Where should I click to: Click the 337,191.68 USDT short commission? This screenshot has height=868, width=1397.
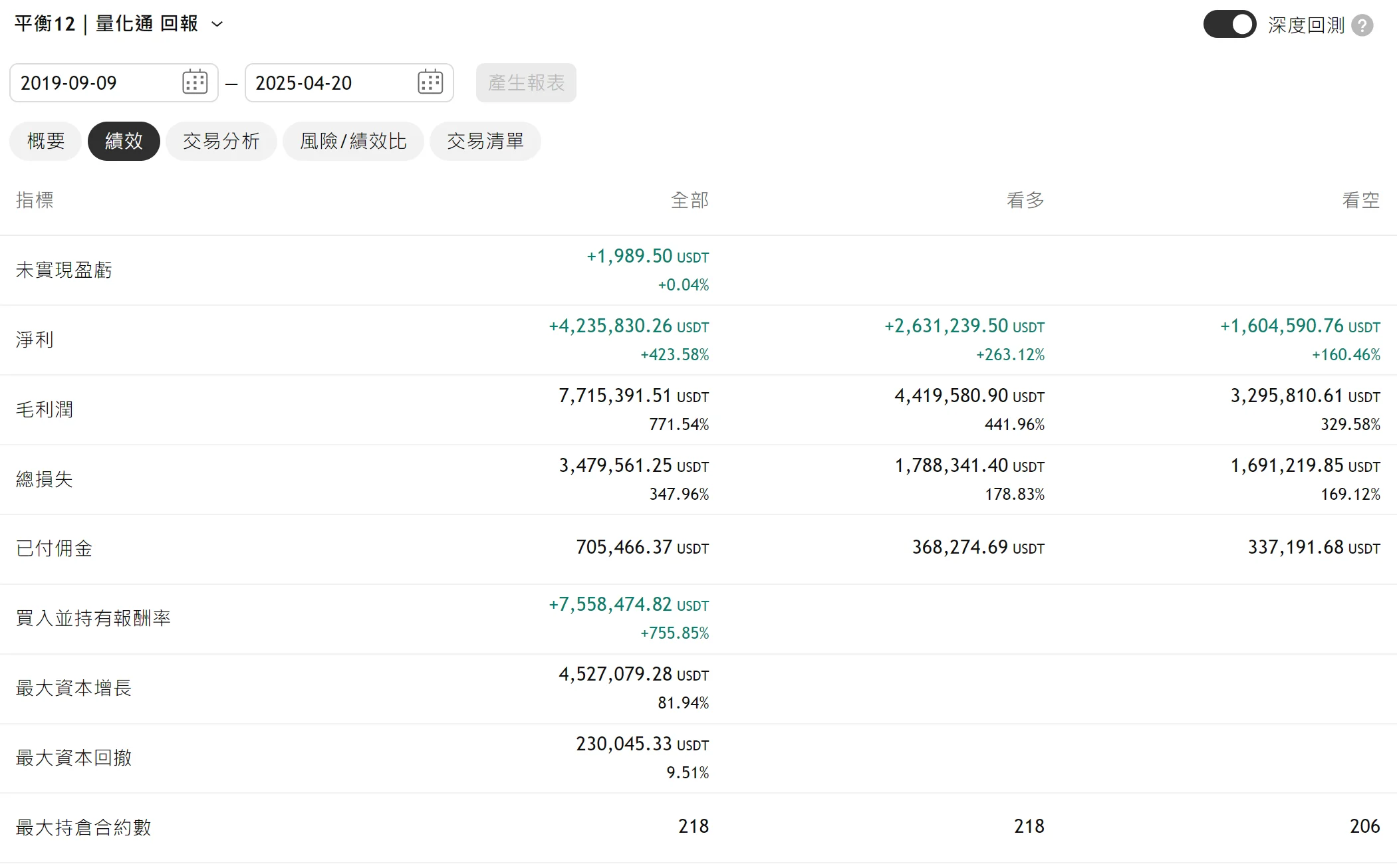(1314, 548)
